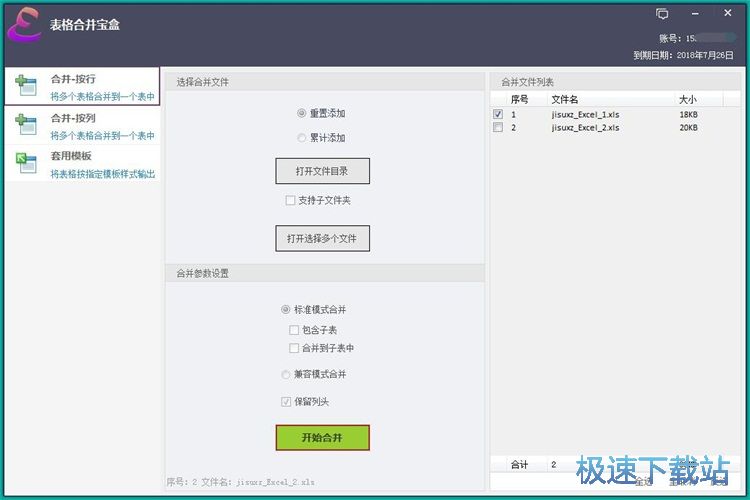Tick the 合并到子表中 checkbox

(x=294, y=348)
